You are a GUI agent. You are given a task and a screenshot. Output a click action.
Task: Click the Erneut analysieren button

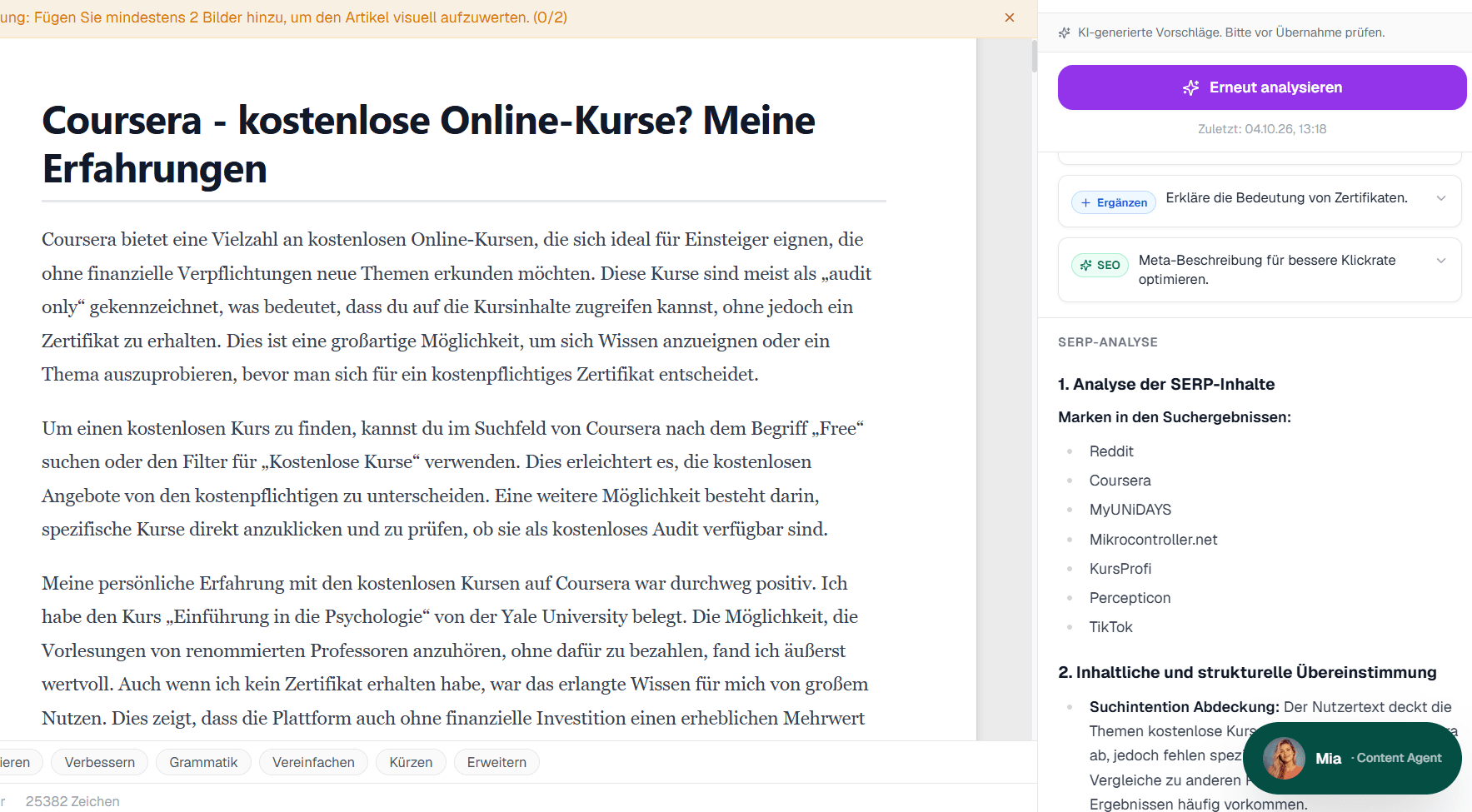pyautogui.click(x=1262, y=87)
